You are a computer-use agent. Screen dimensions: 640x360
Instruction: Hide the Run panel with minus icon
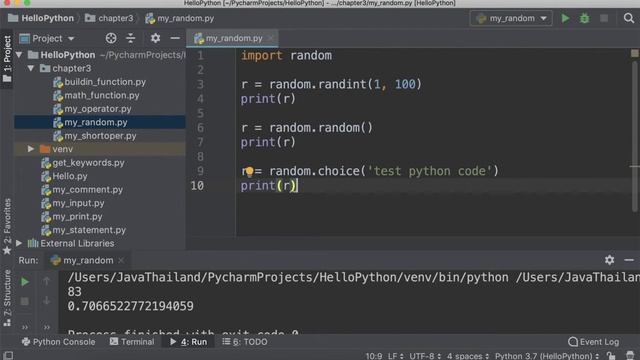[x=629, y=260]
